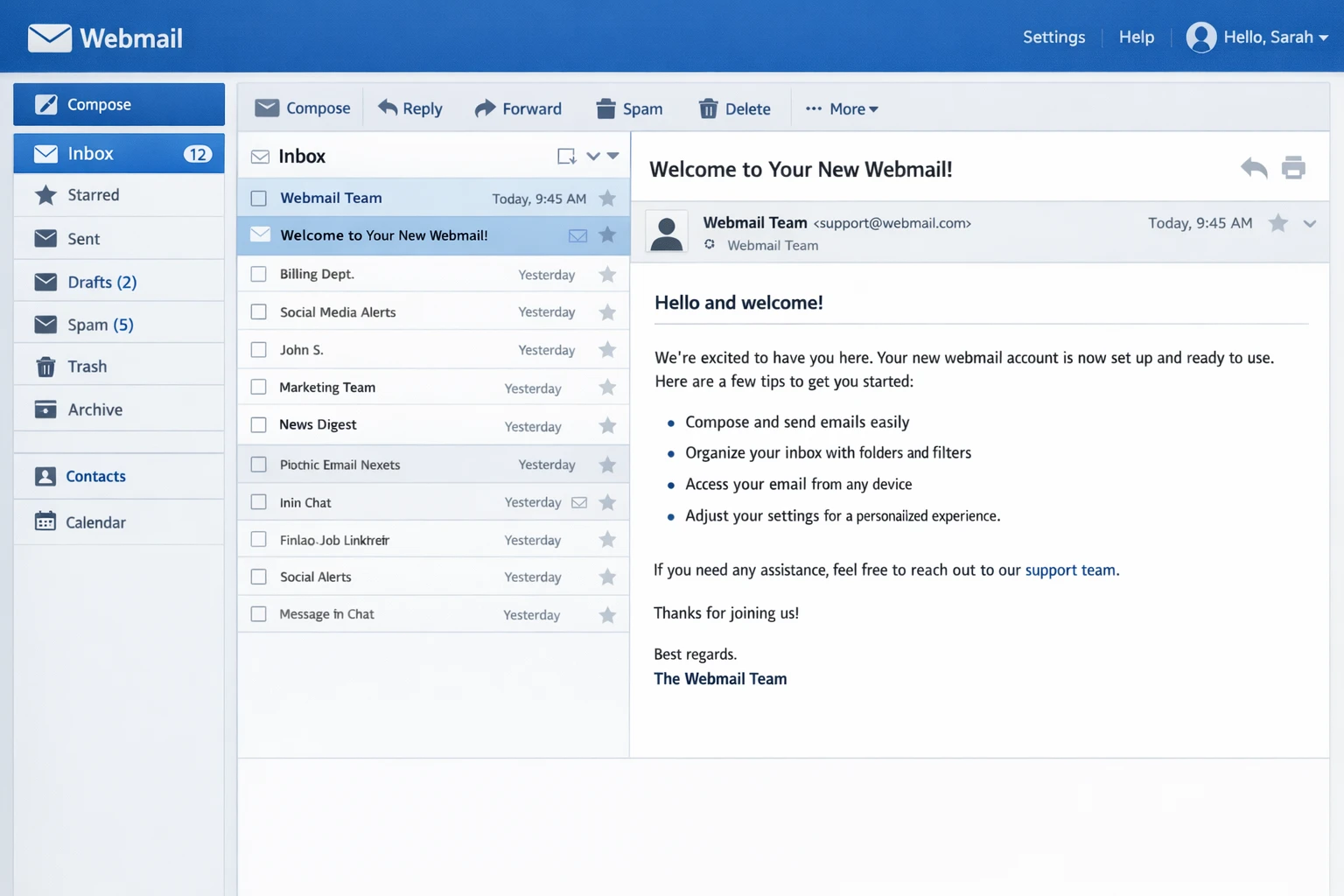Image resolution: width=1344 pixels, height=896 pixels.
Task: Expand message details chevron in header
Action: click(1309, 224)
